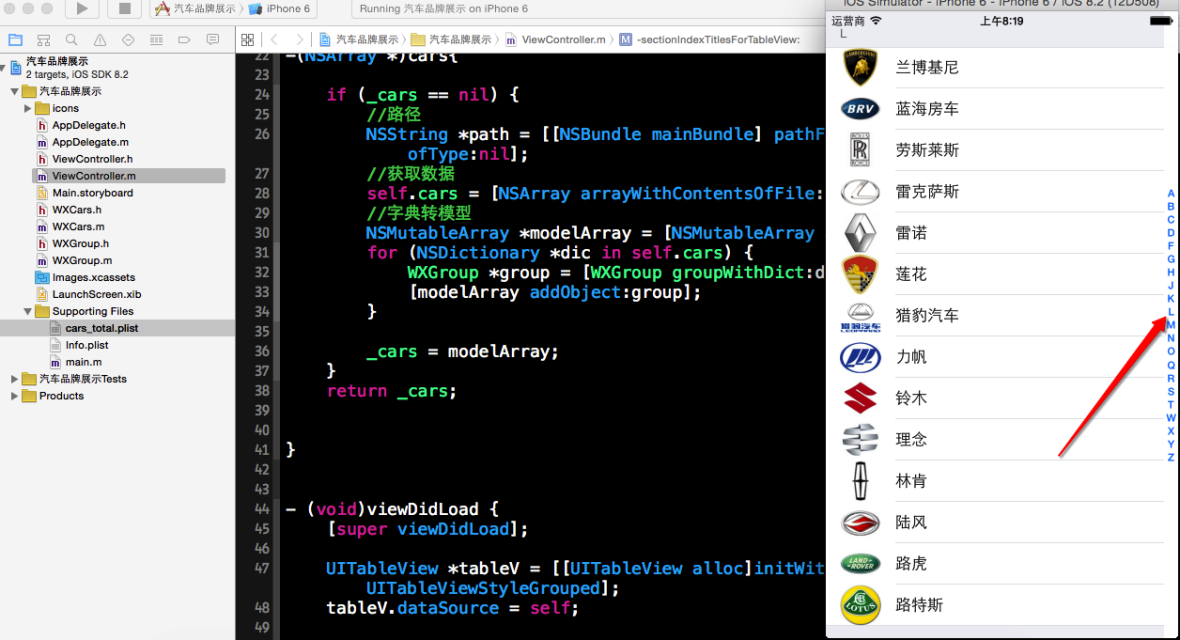The width and height of the screenshot is (1180, 640).
Task: Tap the BRV logo in the simulator list
Action: click(860, 109)
